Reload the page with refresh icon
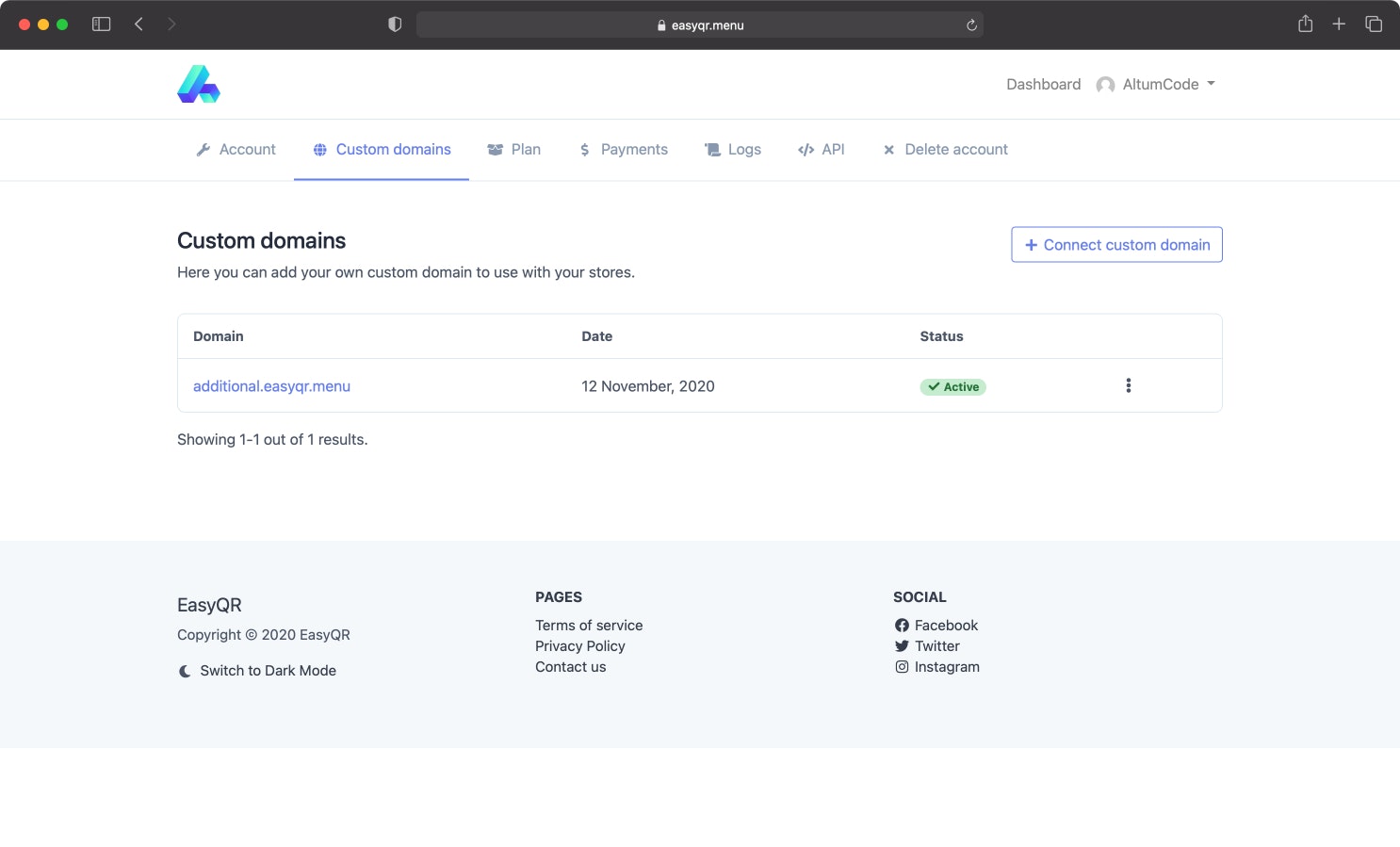The width and height of the screenshot is (1400, 847). (971, 25)
